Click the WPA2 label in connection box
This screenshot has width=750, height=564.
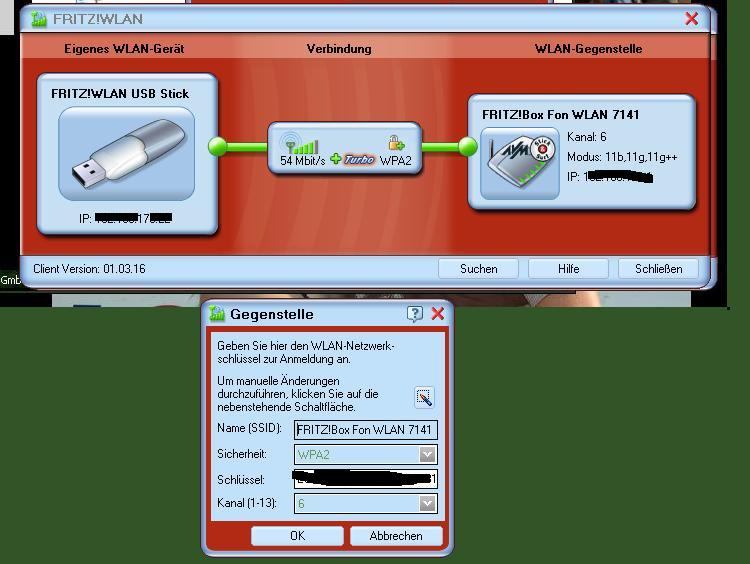[396, 161]
